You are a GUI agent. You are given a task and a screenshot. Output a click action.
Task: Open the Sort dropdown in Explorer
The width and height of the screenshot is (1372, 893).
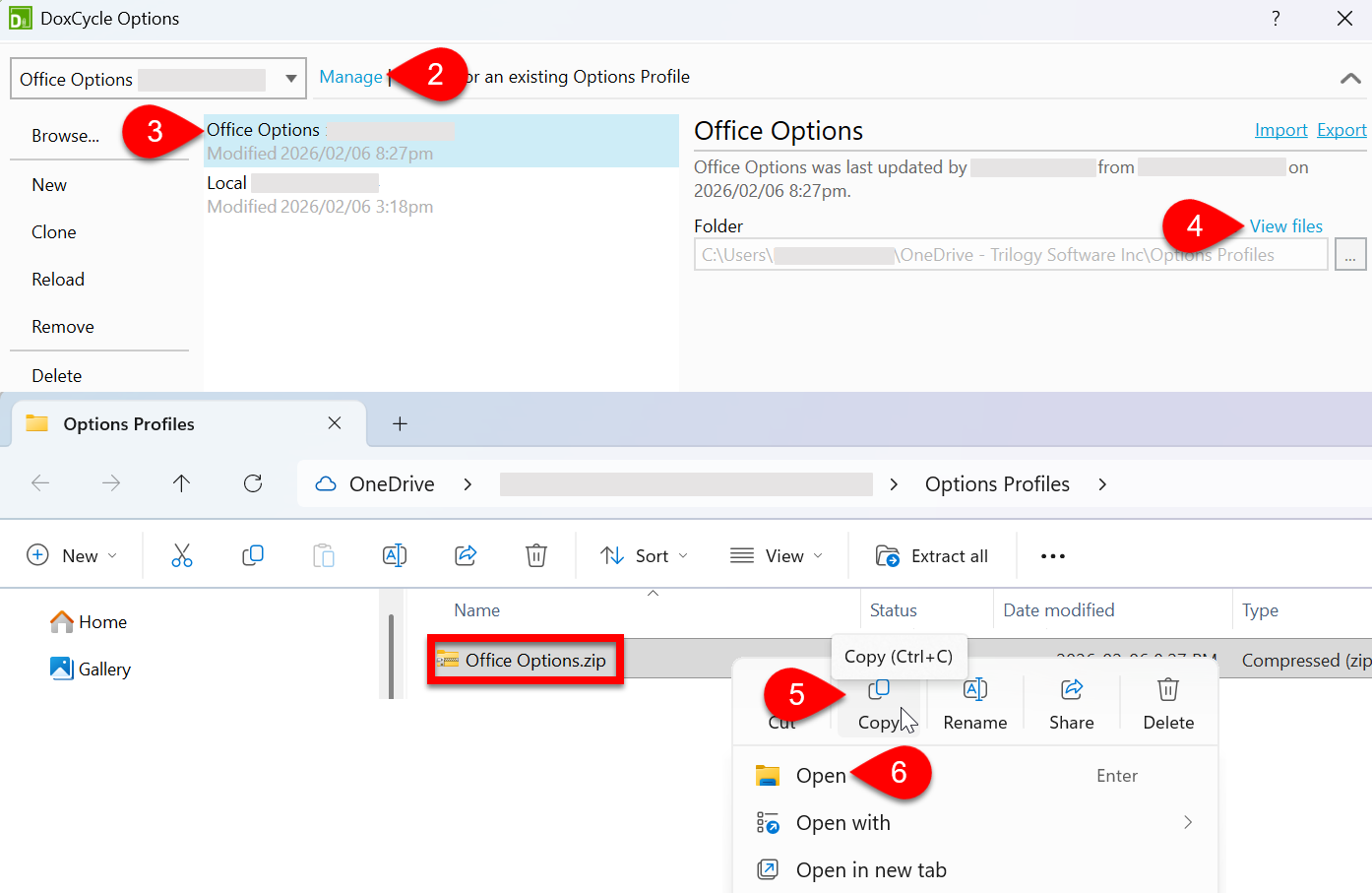click(x=645, y=555)
